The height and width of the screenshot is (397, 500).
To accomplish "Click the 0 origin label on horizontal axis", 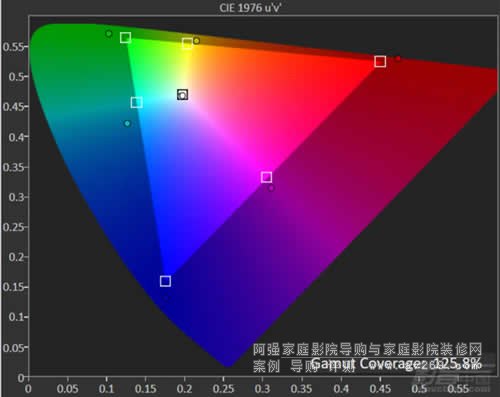I will point(29,389).
